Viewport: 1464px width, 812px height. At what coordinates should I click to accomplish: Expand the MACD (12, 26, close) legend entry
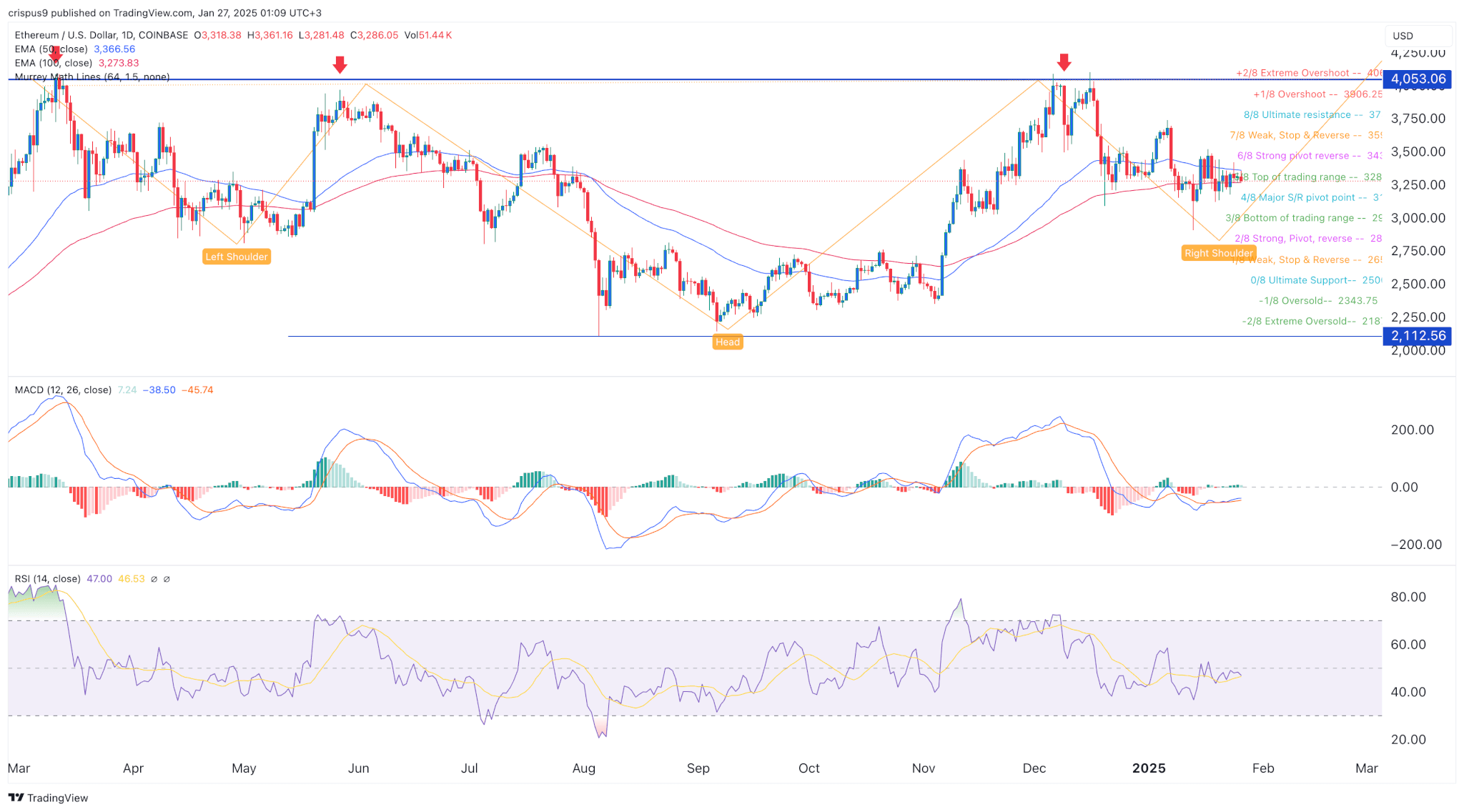62,390
